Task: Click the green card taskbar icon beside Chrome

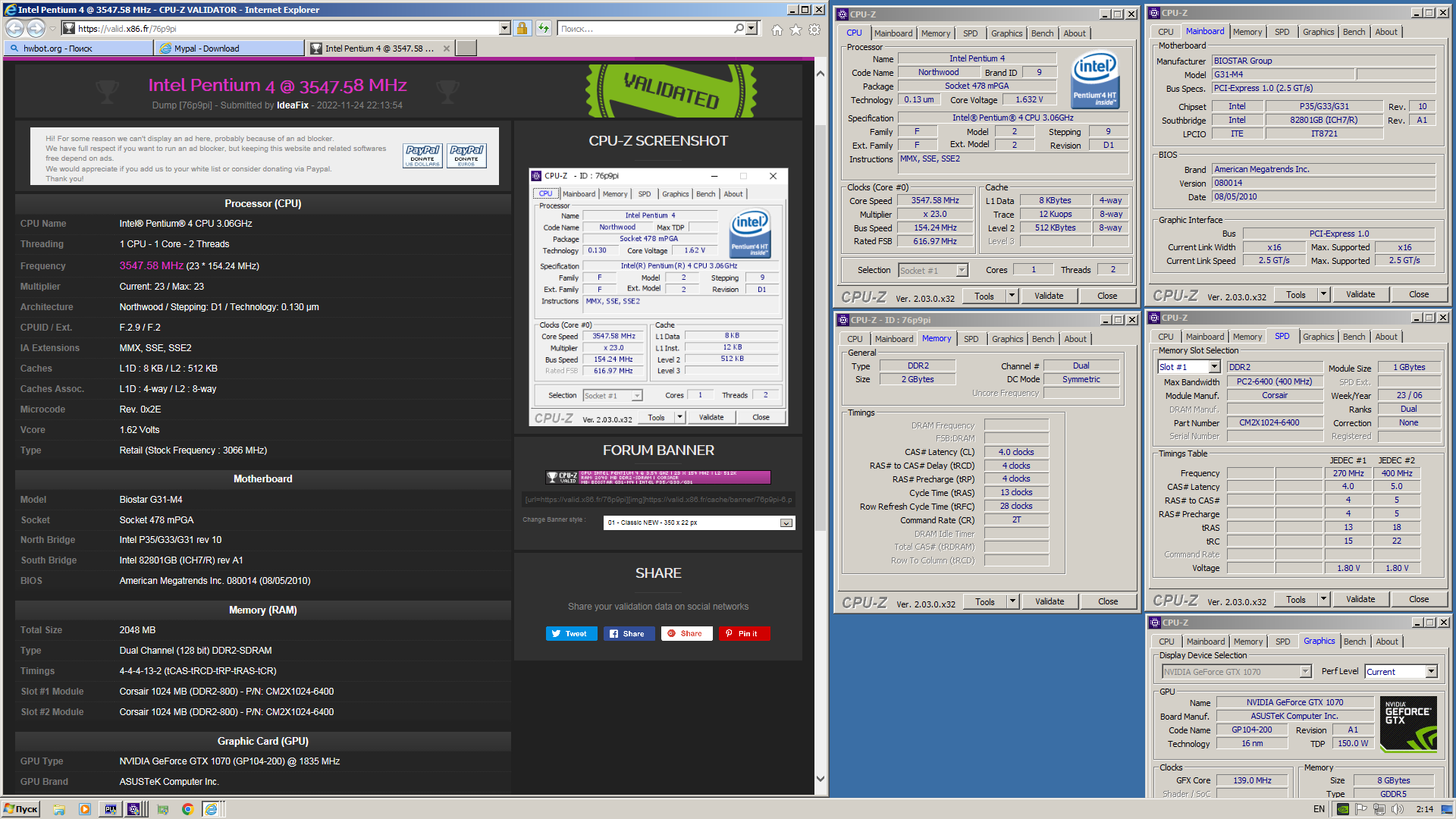Action: [162, 809]
